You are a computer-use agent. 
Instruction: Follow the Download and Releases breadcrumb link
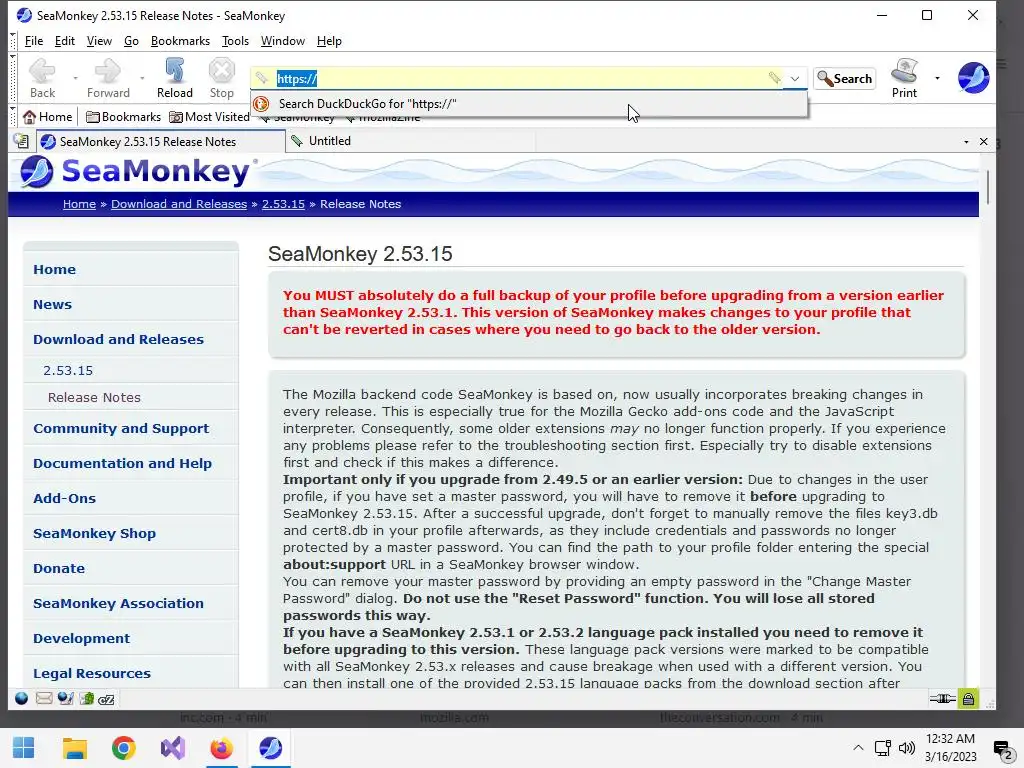[179, 204]
